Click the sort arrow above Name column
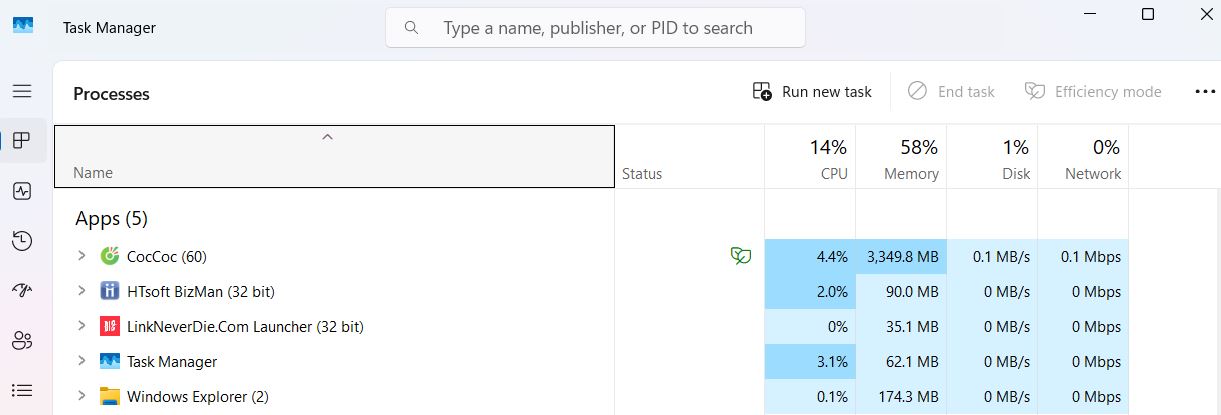Screen dimensions: 1221x415 tap(327, 137)
